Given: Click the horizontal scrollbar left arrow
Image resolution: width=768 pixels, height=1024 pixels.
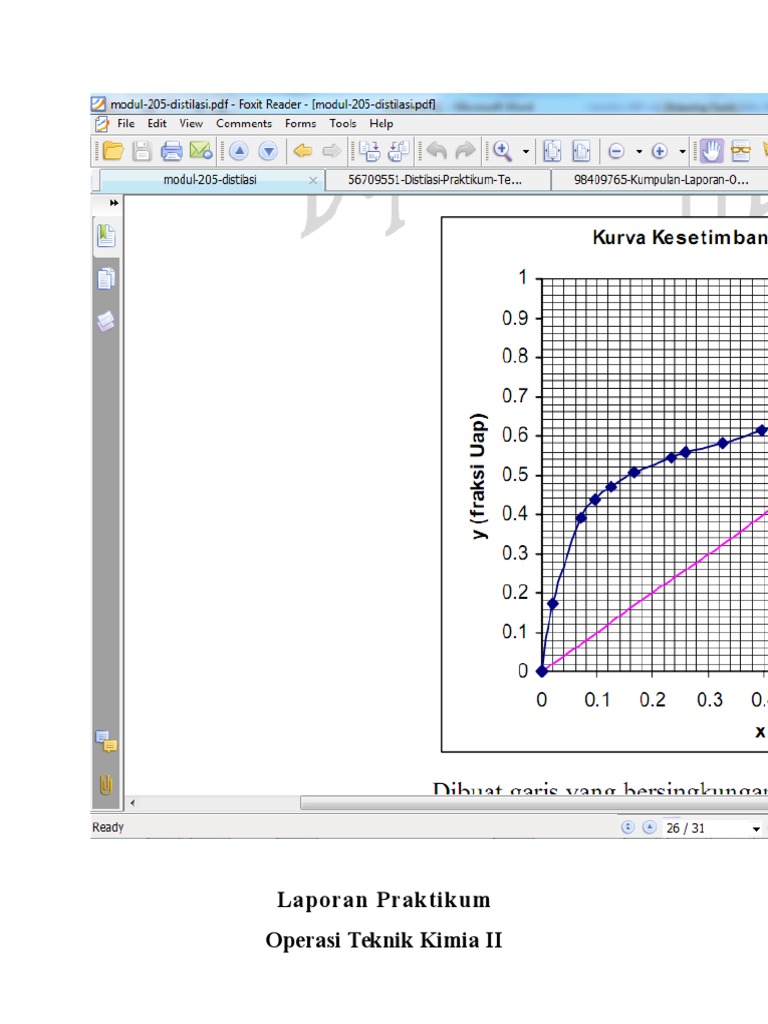Looking at the screenshot, I should 132,803.
